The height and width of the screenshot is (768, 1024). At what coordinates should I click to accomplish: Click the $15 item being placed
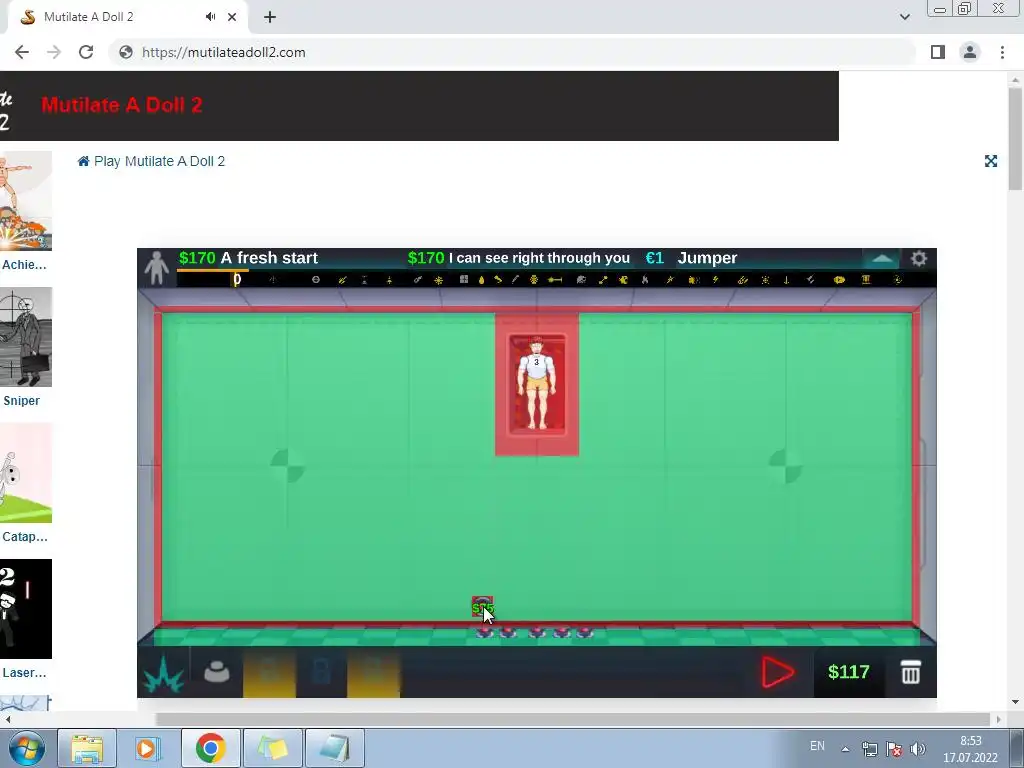[x=482, y=607]
